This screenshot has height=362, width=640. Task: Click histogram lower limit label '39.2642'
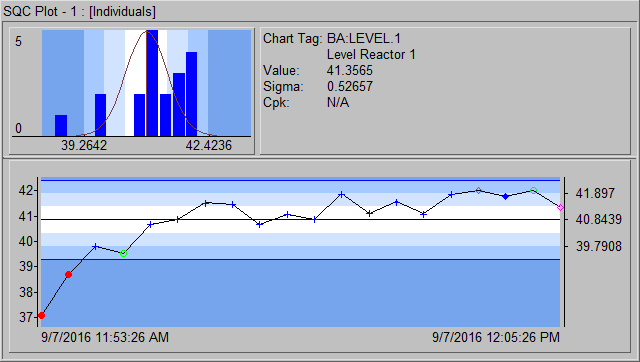click(84, 145)
